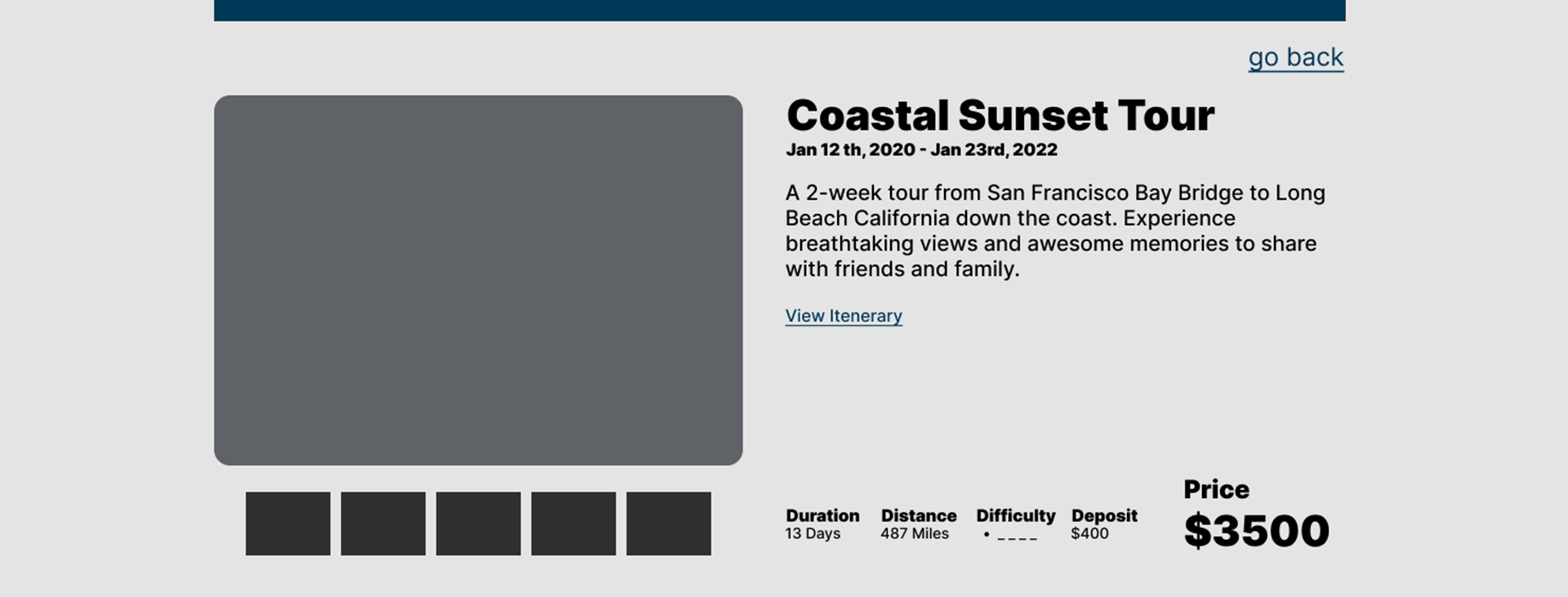Pick the middle gallery thumbnail
Image resolution: width=1568 pixels, height=597 pixels.
(x=478, y=523)
